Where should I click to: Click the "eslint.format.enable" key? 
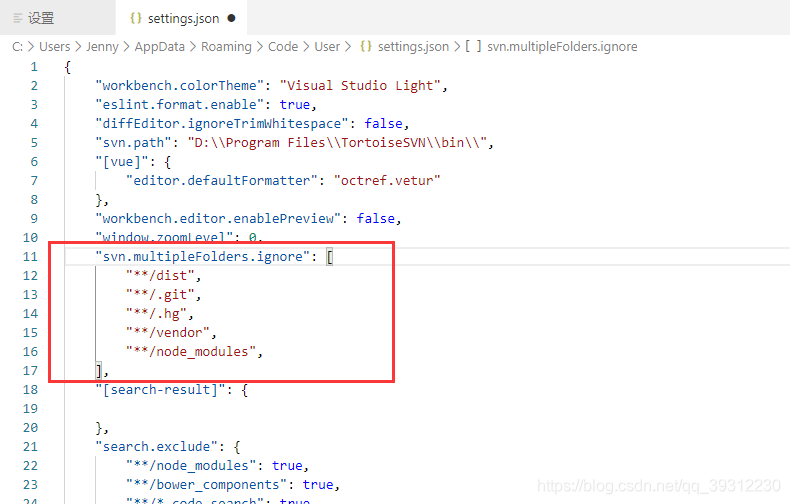(180, 105)
